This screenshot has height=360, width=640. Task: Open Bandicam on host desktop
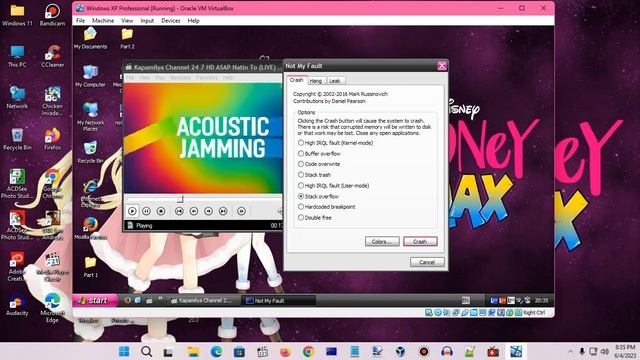point(52,15)
